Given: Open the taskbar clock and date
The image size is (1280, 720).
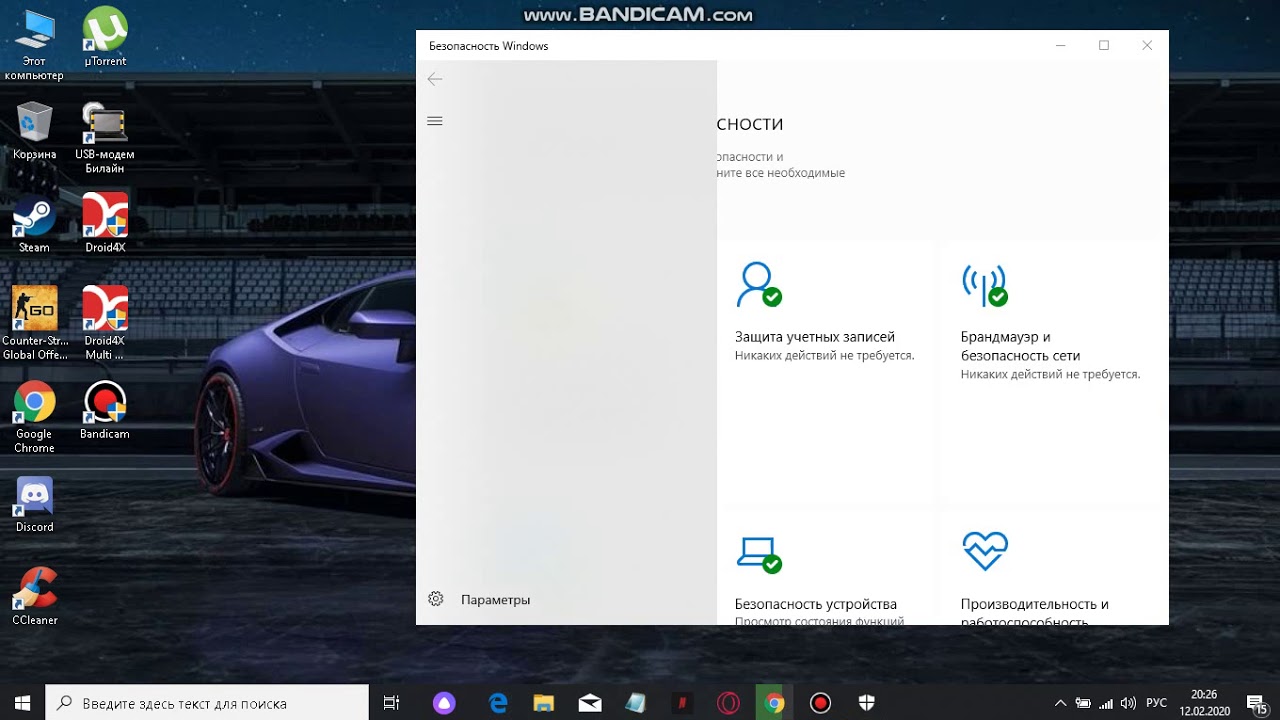Looking at the screenshot, I should pyautogui.click(x=1204, y=703).
